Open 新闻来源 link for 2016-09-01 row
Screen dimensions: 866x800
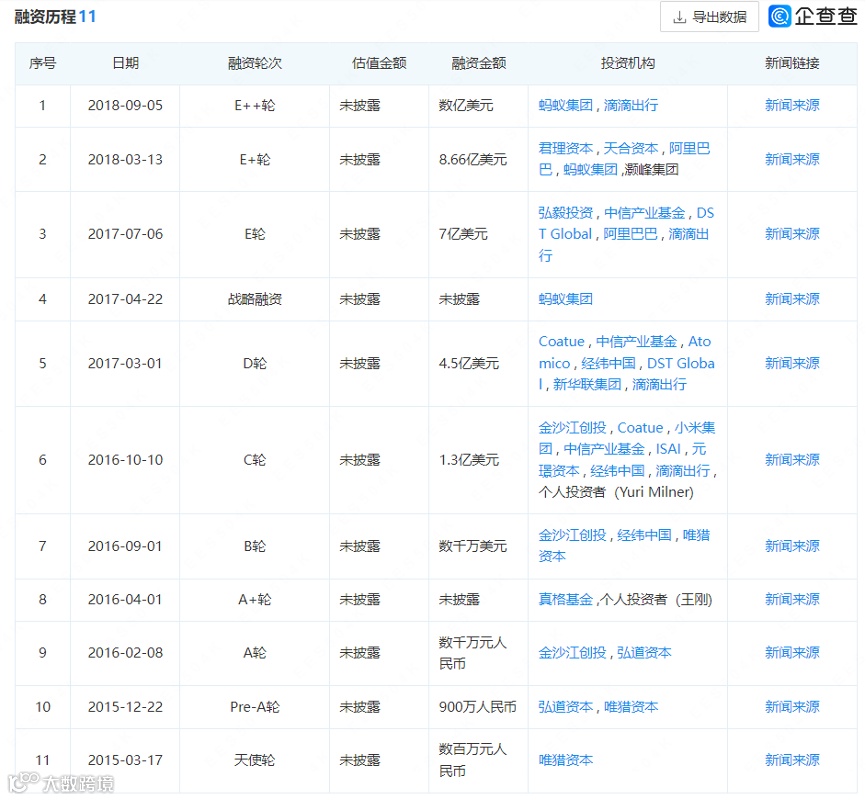pyautogui.click(x=792, y=546)
